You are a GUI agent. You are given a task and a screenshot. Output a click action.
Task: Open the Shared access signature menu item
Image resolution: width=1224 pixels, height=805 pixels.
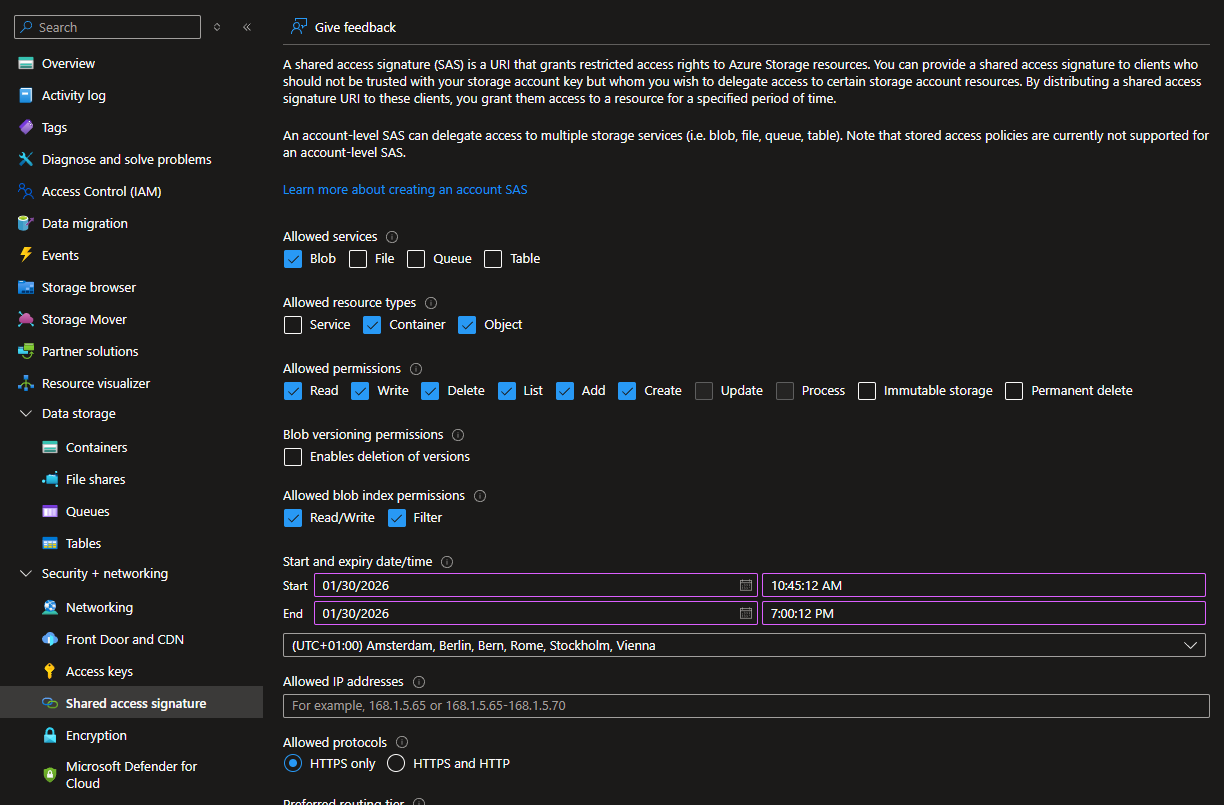pyautogui.click(x=131, y=703)
